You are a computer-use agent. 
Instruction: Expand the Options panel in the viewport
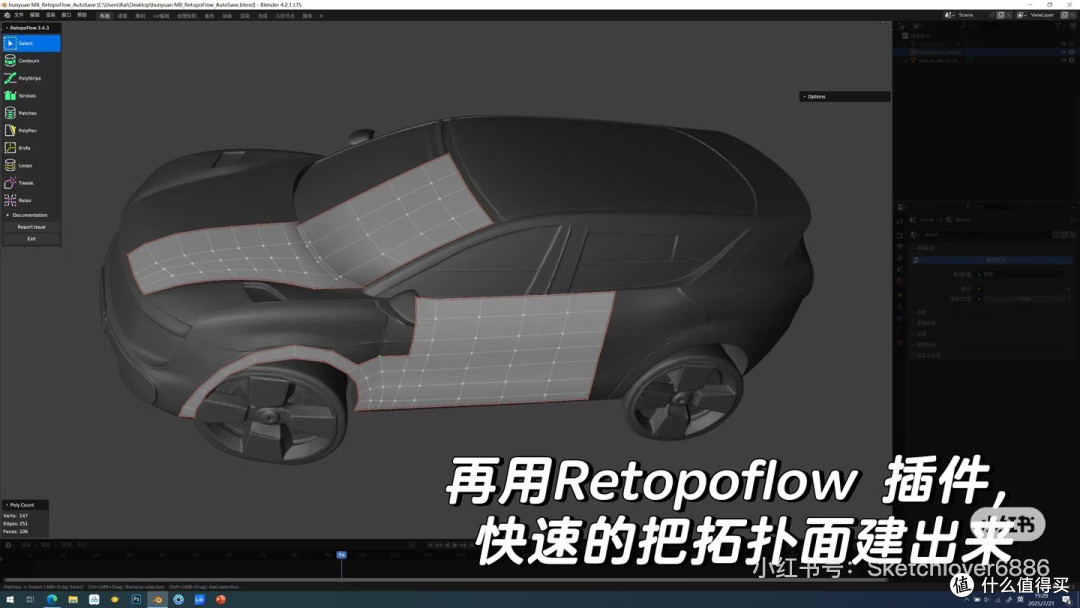pos(844,96)
